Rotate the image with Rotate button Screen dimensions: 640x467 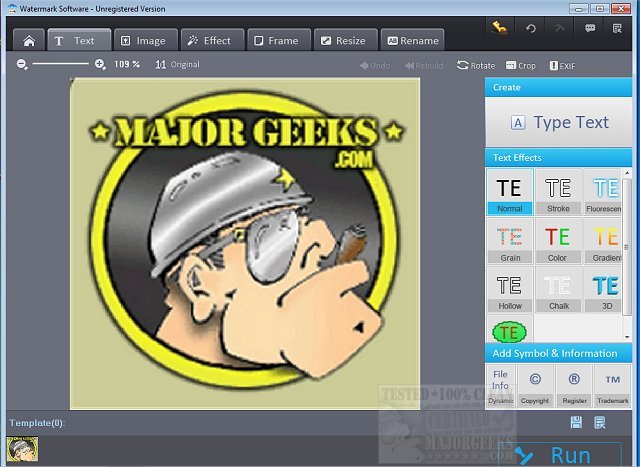(x=476, y=65)
